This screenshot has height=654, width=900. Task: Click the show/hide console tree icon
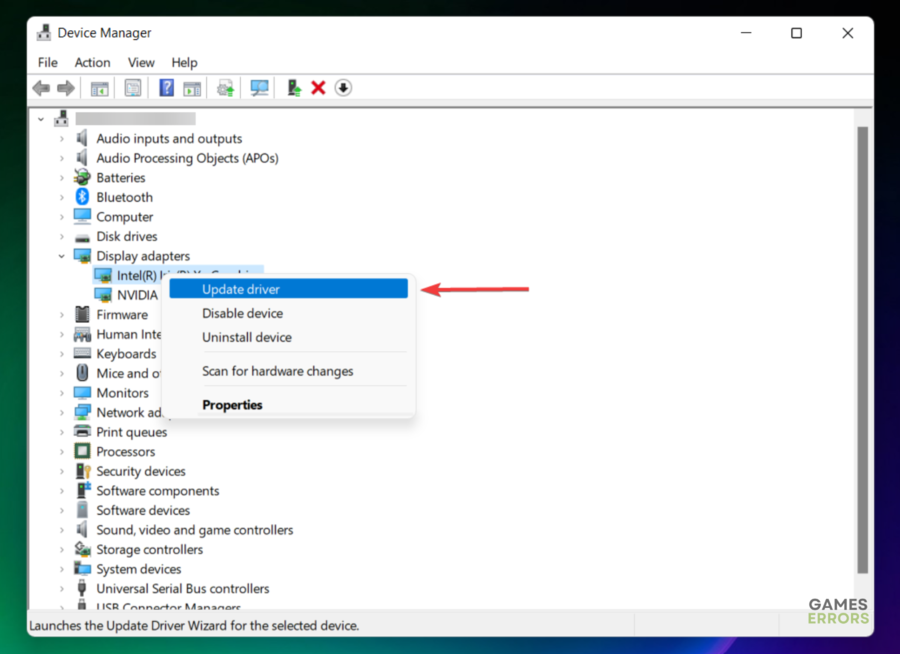[100, 88]
